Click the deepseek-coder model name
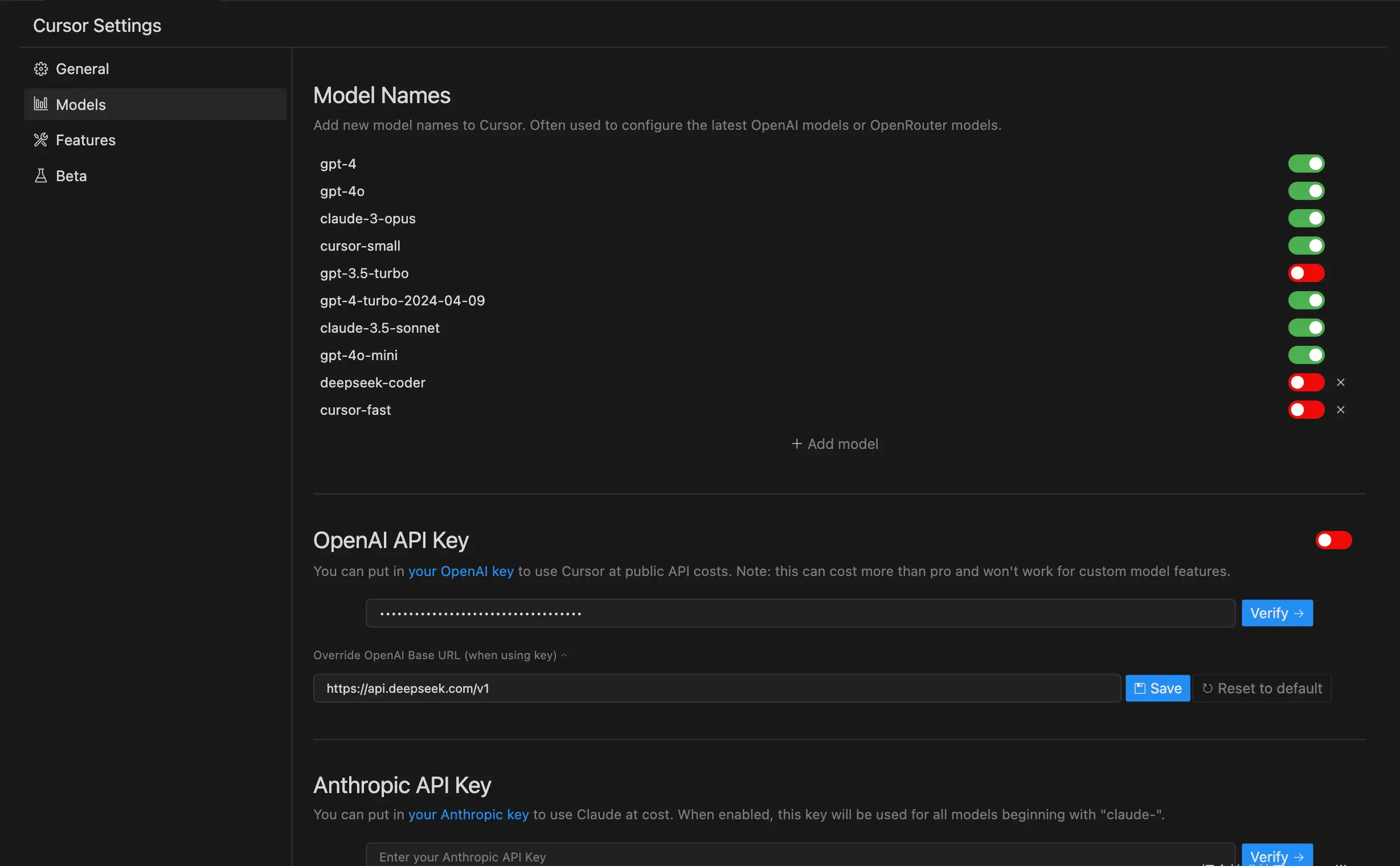This screenshot has width=1400, height=866. click(x=372, y=382)
